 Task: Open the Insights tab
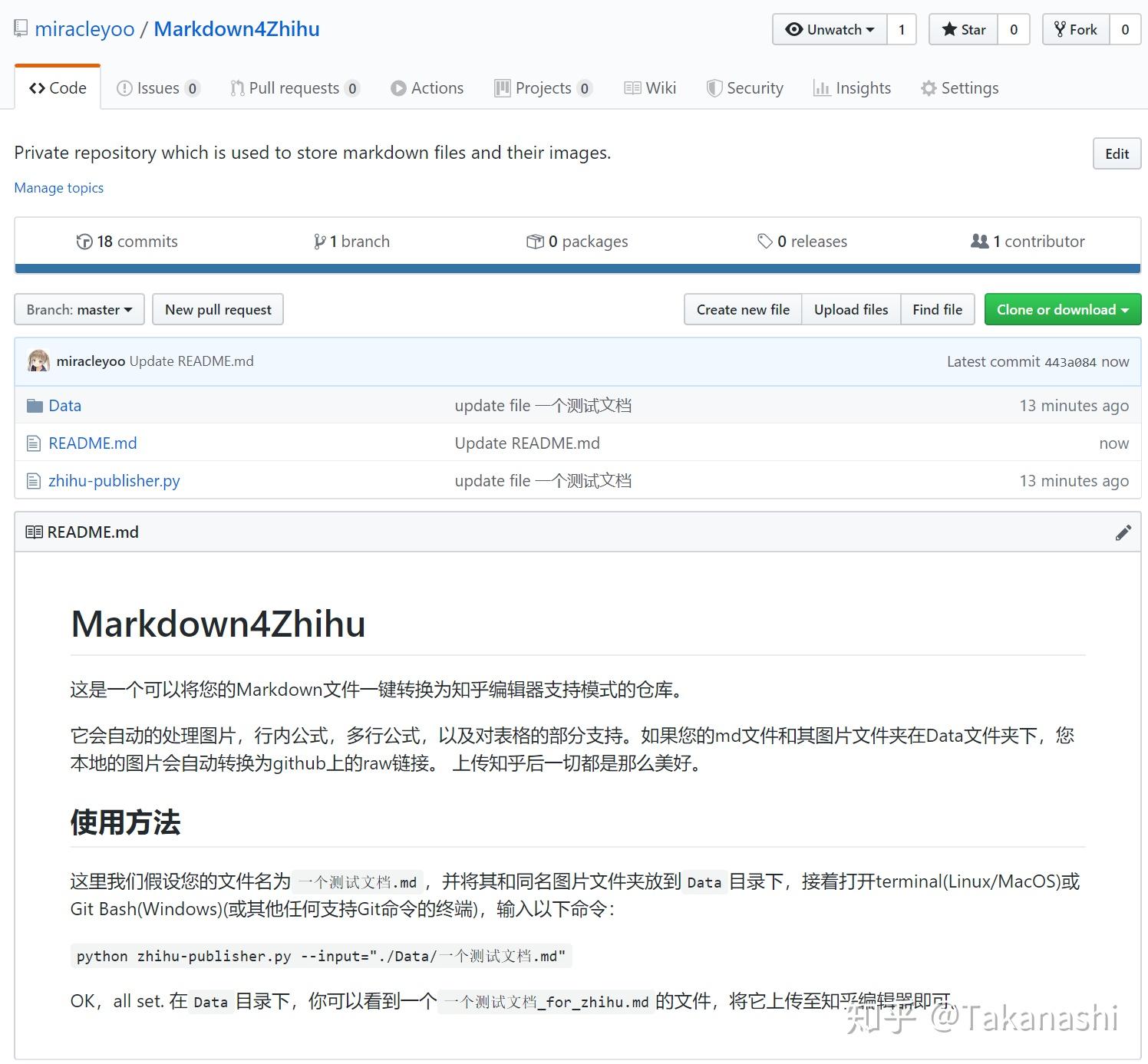[x=852, y=88]
